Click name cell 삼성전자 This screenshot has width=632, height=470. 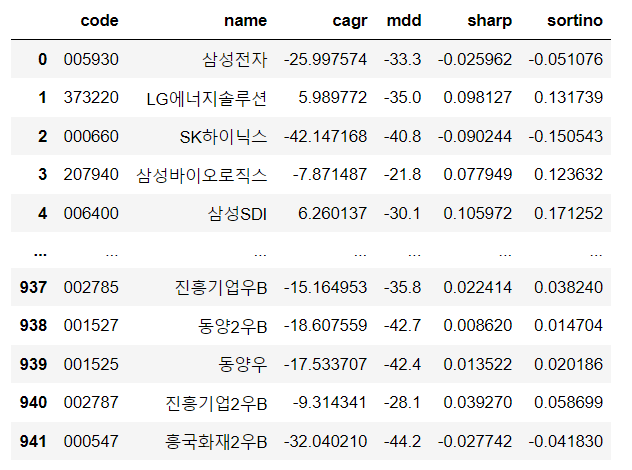coord(235,60)
